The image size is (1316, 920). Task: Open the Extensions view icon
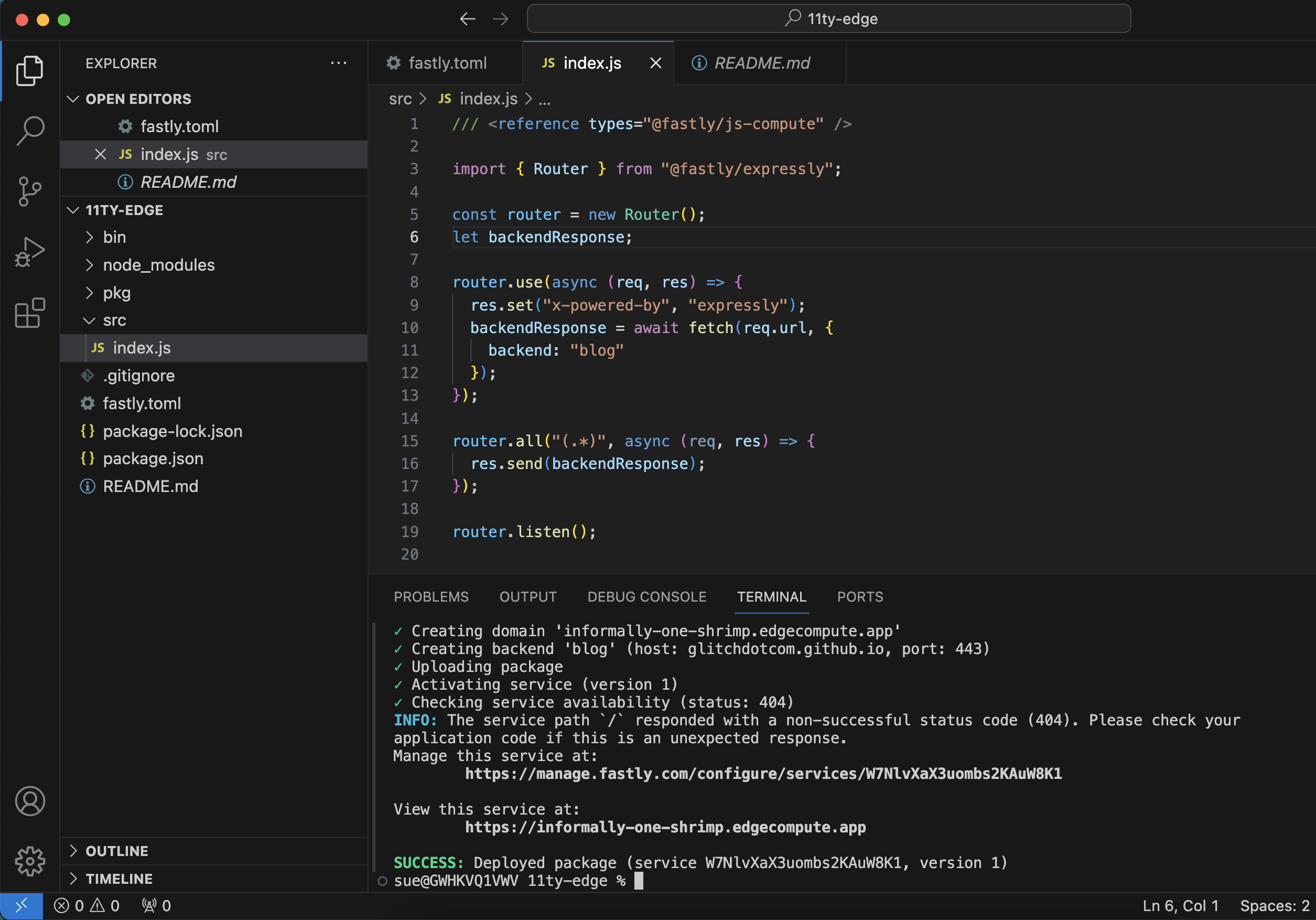point(30,313)
